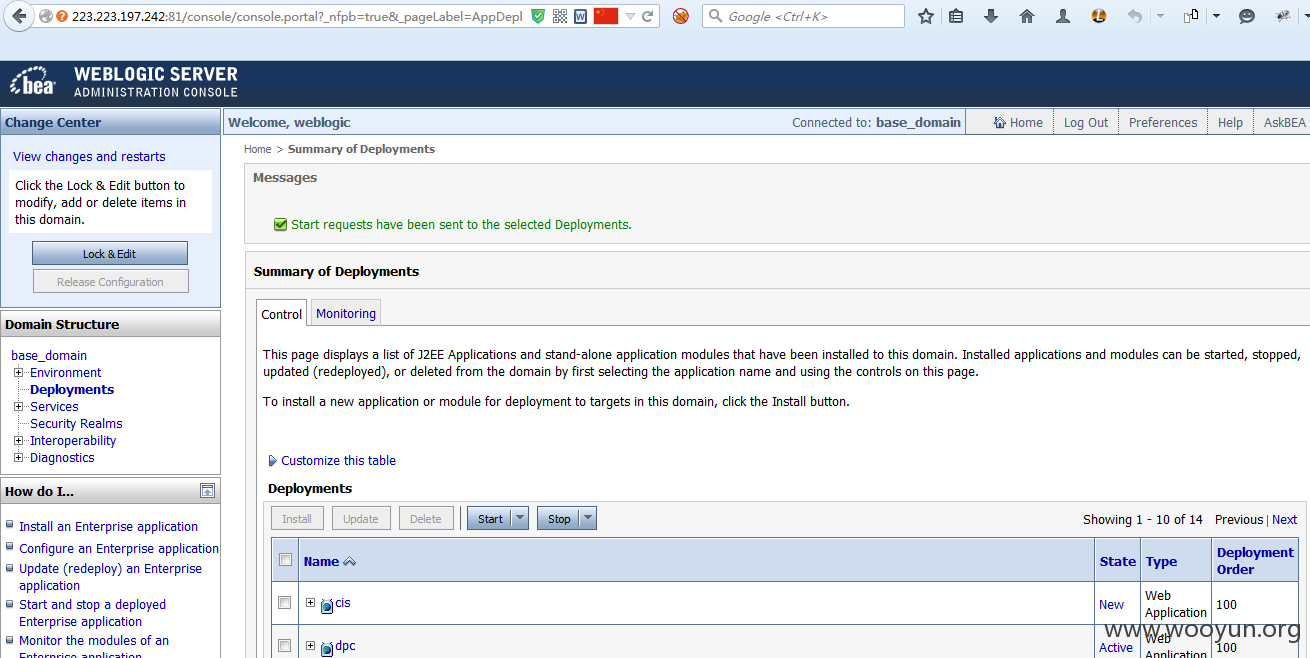Click the person silhouette toolbar icon
The image size is (1310, 658).
(1063, 16)
